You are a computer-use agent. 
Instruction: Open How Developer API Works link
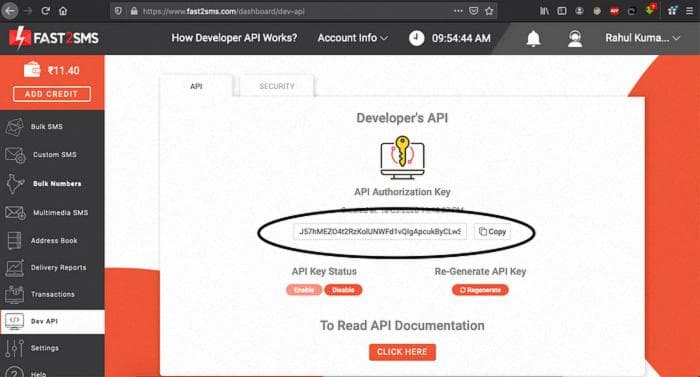[234, 38]
